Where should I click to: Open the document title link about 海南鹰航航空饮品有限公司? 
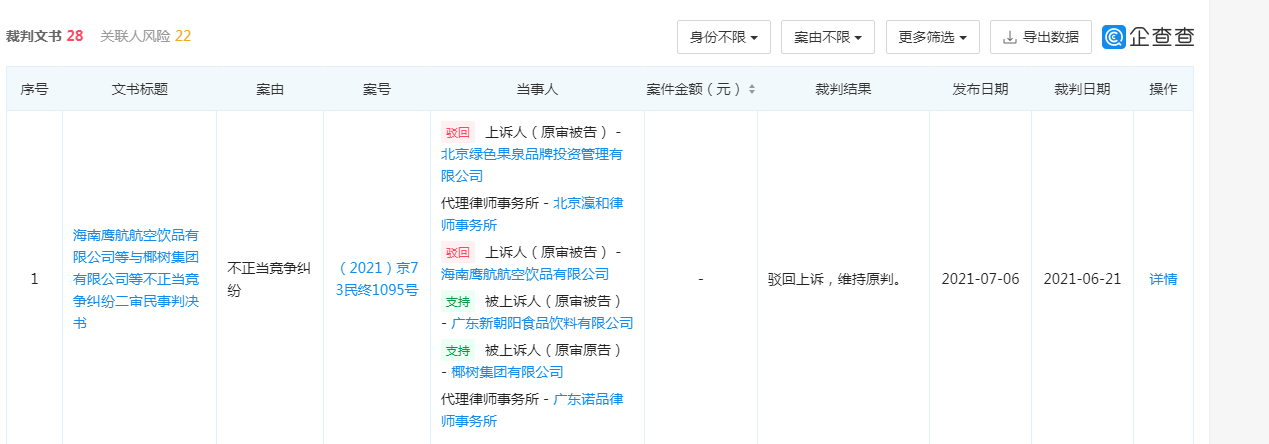point(136,279)
